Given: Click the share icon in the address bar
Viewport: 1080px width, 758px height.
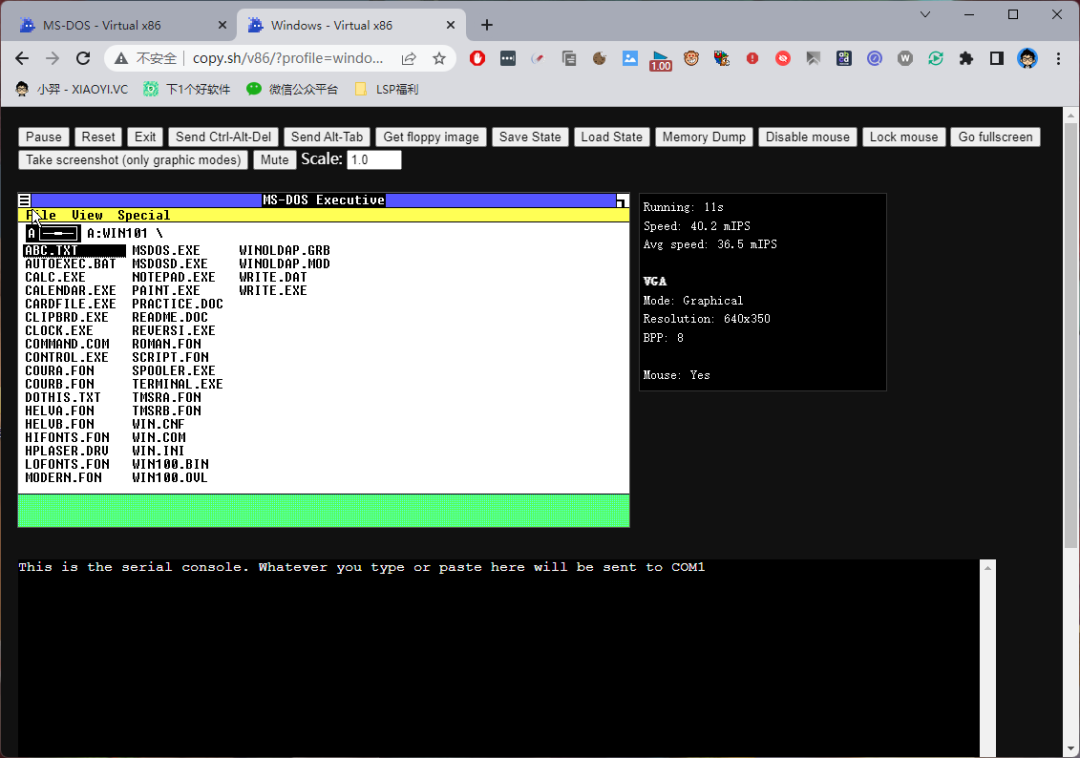Looking at the screenshot, I should coord(408,59).
